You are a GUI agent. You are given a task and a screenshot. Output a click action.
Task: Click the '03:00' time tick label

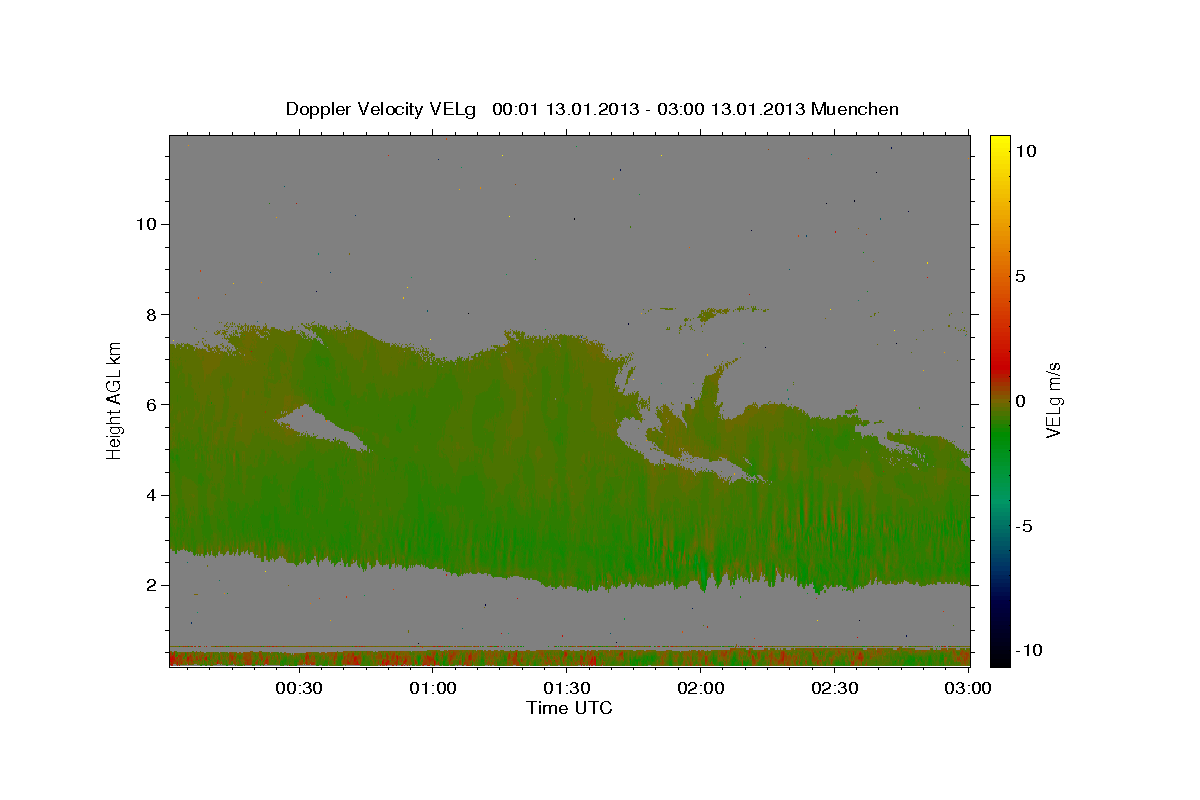[968, 689]
